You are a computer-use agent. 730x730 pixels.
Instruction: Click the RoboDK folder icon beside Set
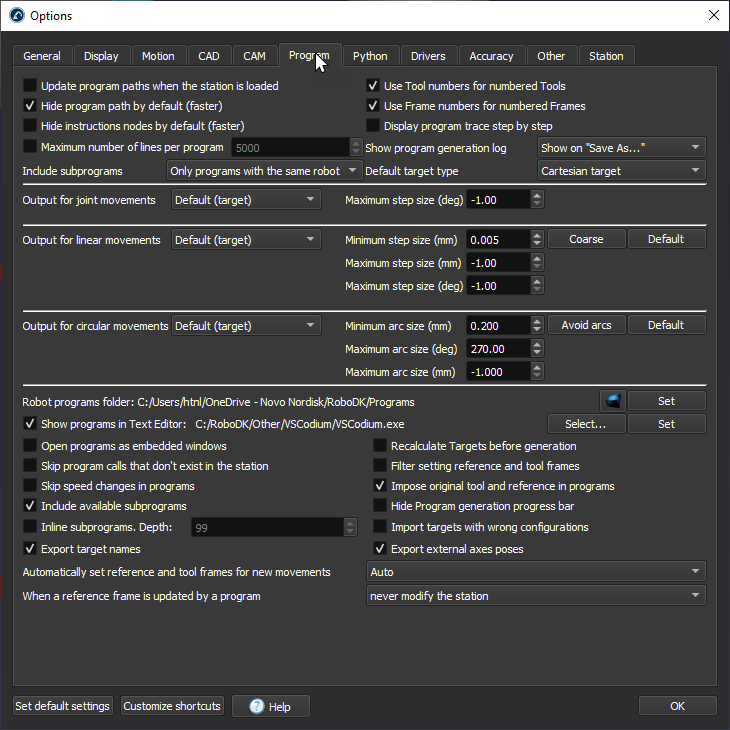click(613, 401)
